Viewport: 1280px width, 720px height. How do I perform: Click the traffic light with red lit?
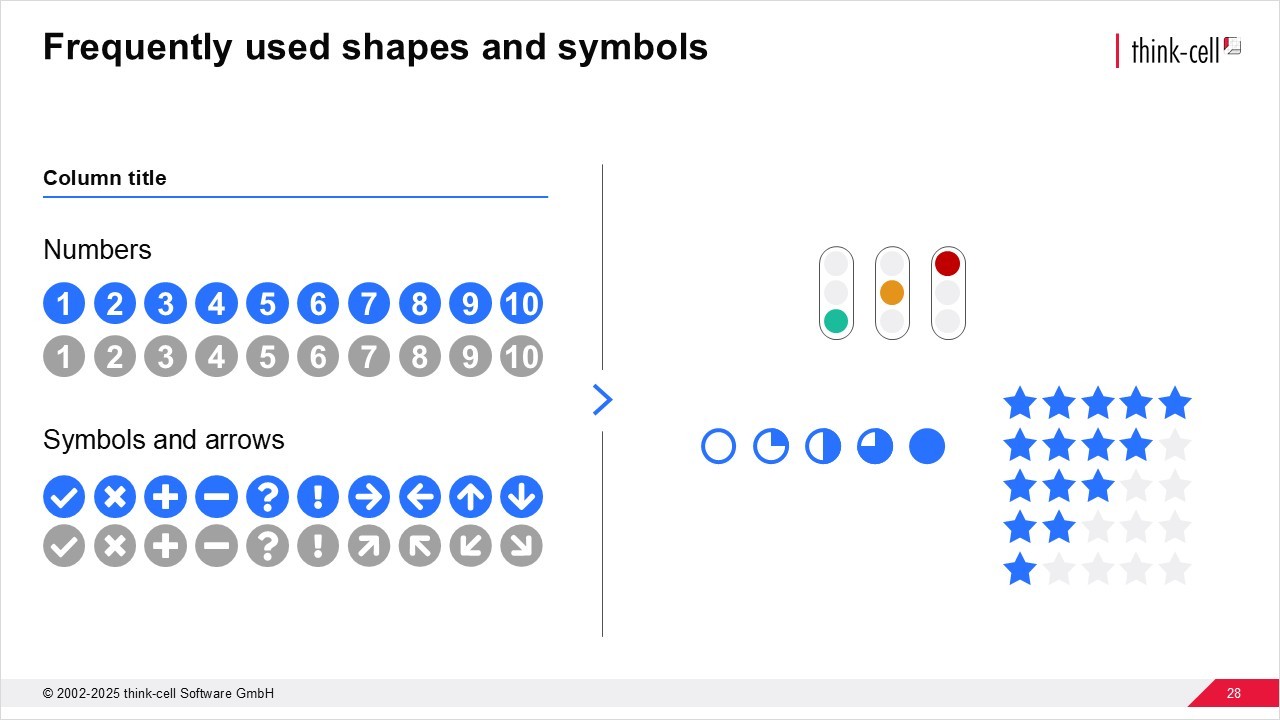(x=947, y=293)
